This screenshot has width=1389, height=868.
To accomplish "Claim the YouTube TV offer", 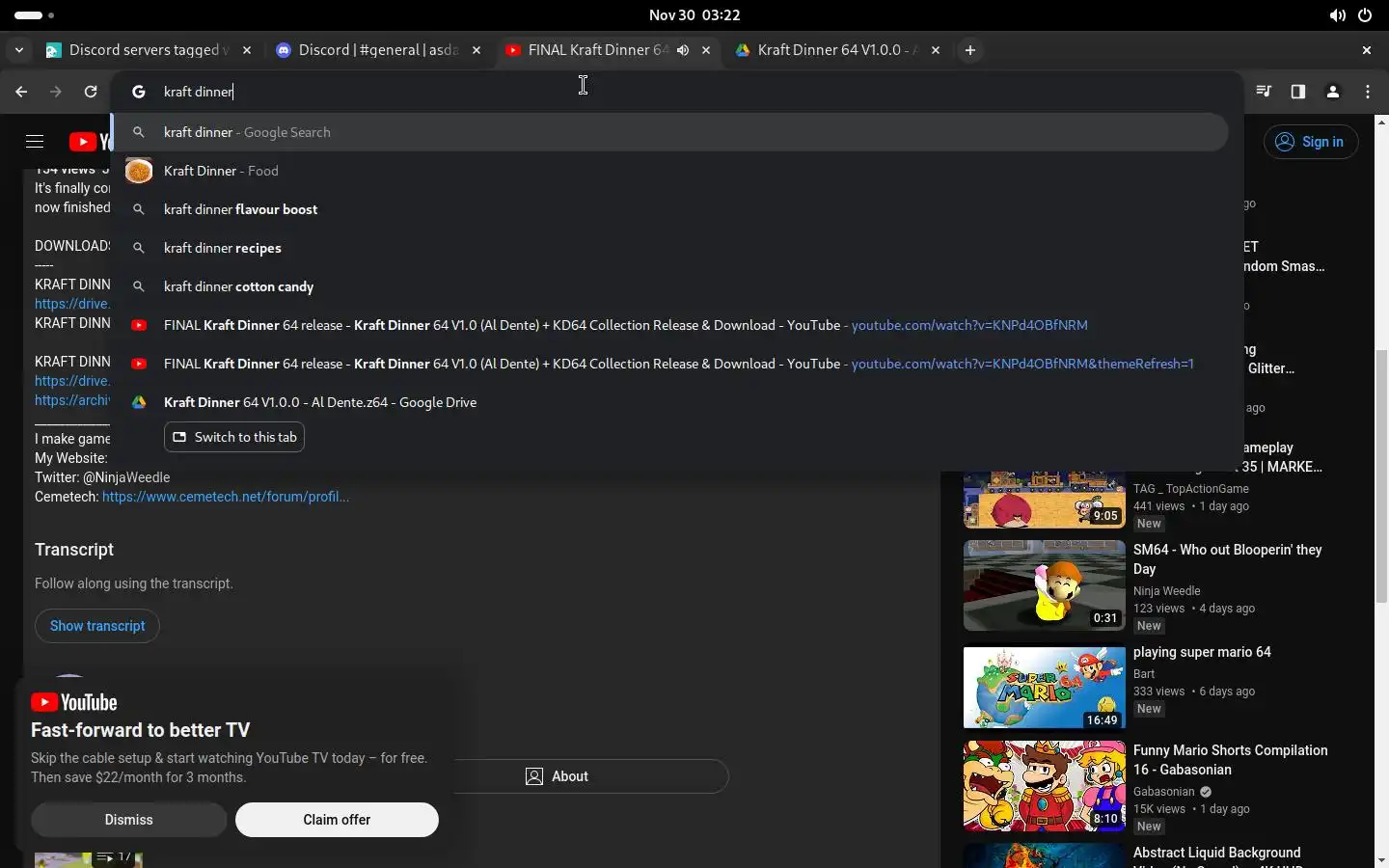I will coord(337,820).
